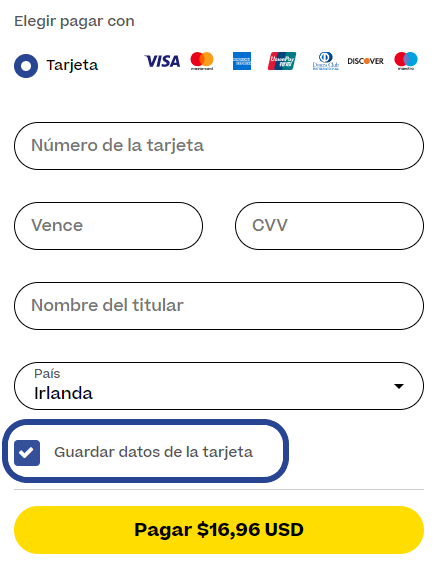The width and height of the screenshot is (439, 575).
Task: Select the Tarjeta radio button
Action: pos(26,66)
